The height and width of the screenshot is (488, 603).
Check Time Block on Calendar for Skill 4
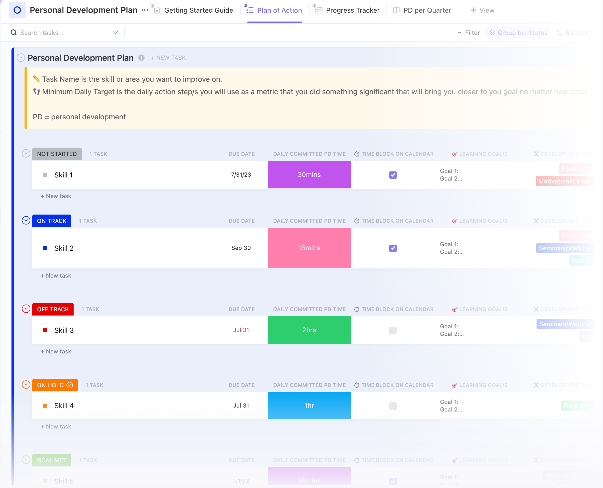point(393,406)
